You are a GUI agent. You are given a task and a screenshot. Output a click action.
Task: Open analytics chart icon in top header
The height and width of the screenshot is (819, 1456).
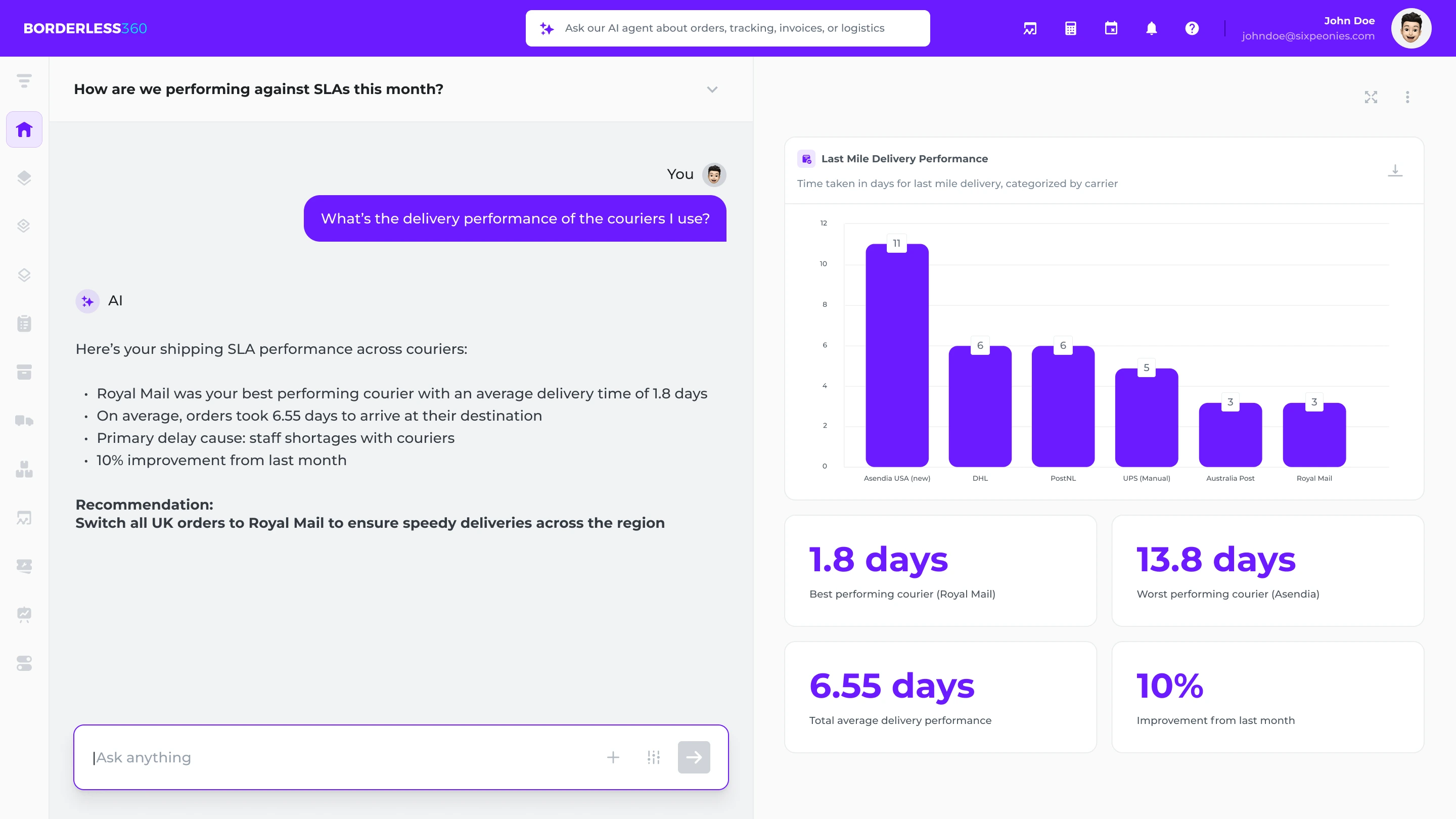pyautogui.click(x=1030, y=28)
